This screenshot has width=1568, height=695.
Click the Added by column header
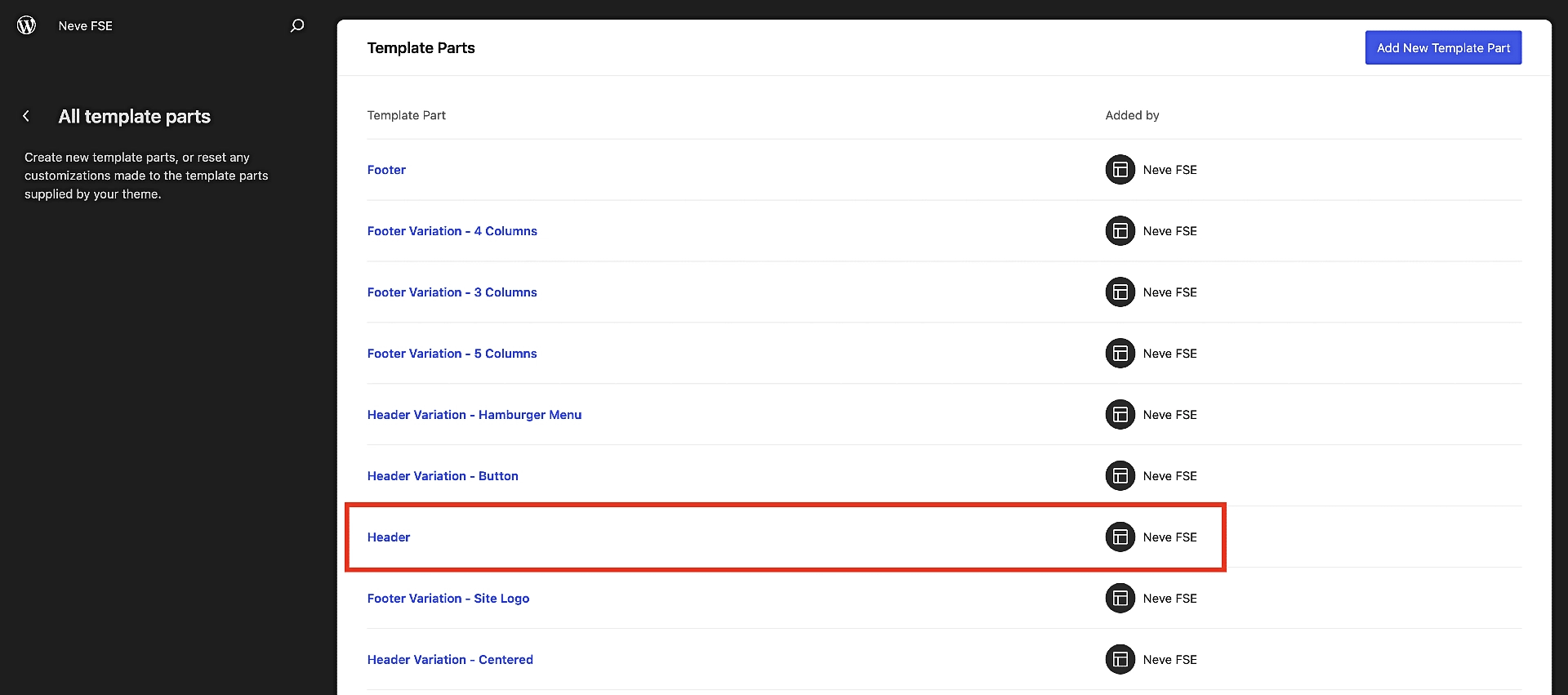[1132, 115]
